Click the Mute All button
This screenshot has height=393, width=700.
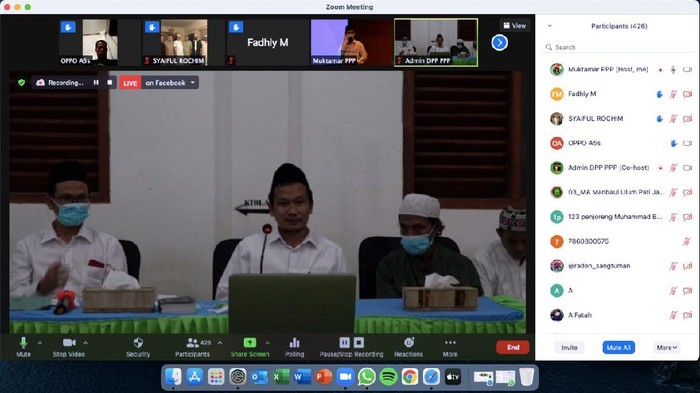click(x=618, y=347)
